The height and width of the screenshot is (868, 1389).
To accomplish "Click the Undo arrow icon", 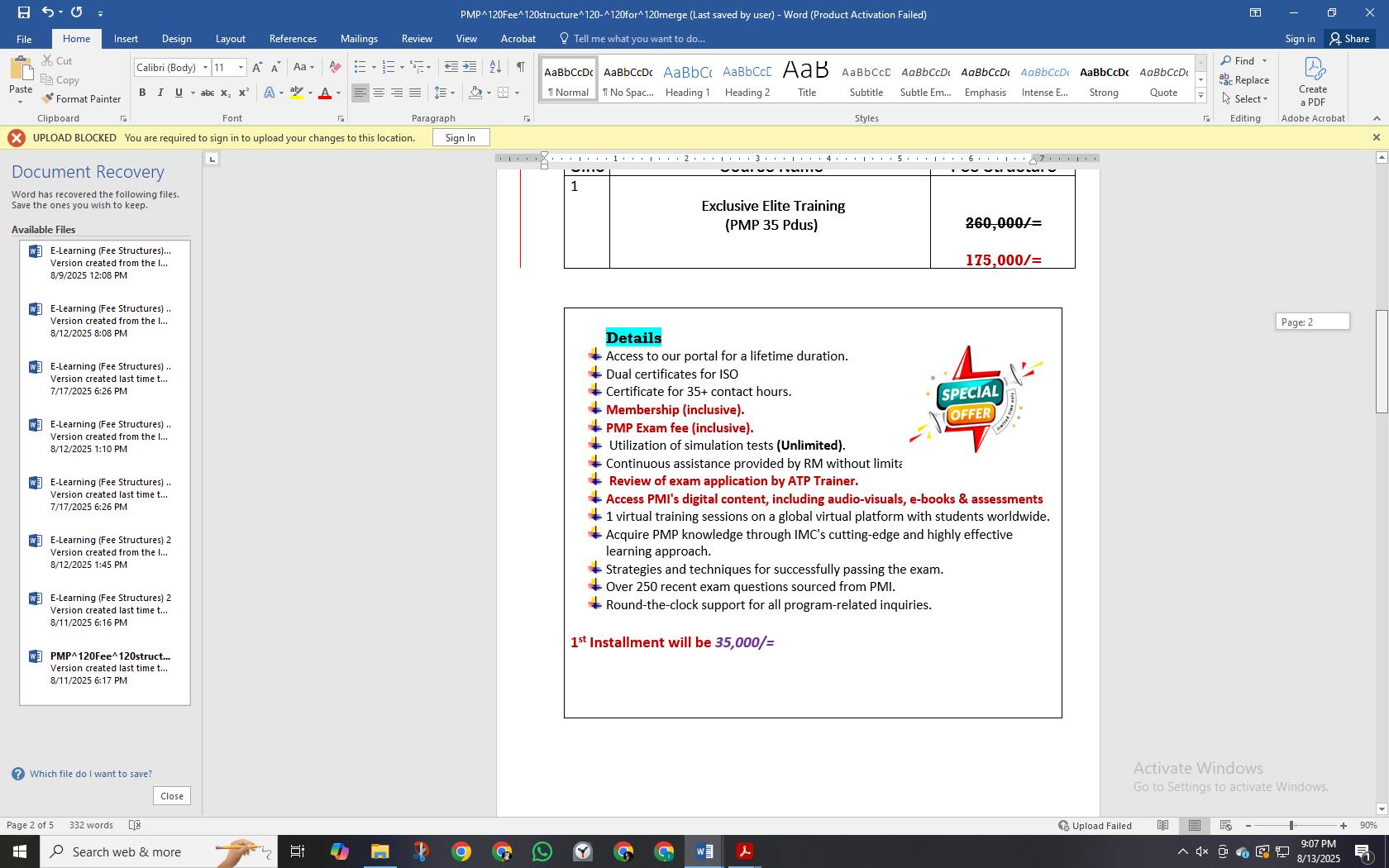I will click(x=48, y=12).
